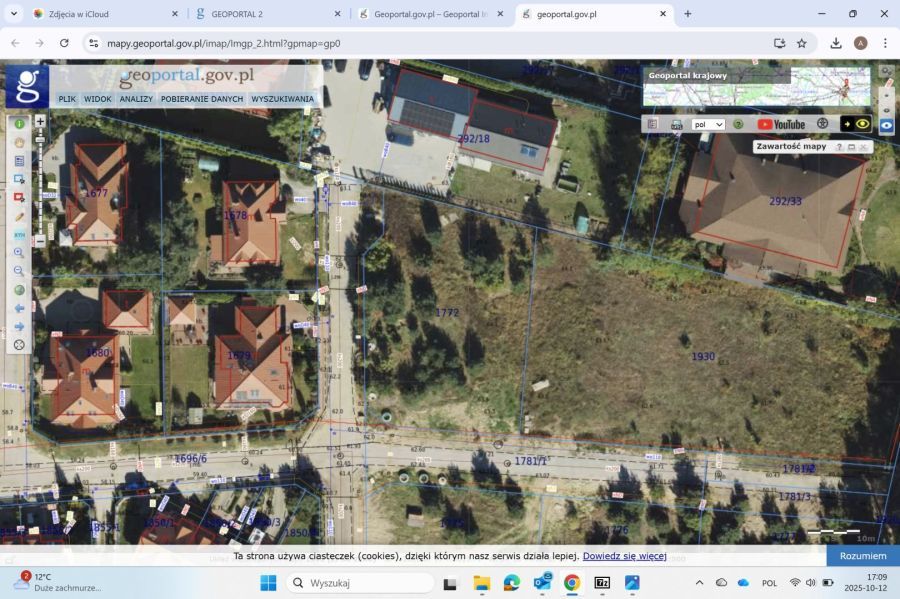
Task: Open the Chrome profile avatar
Action: coord(860,43)
